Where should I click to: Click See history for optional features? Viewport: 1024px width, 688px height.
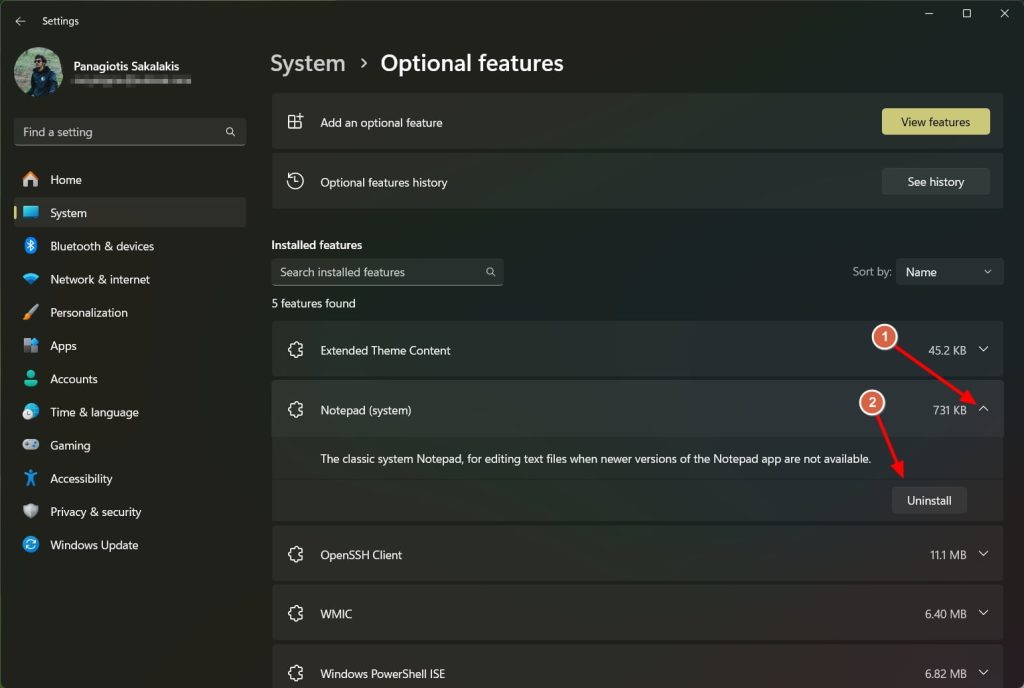click(935, 181)
